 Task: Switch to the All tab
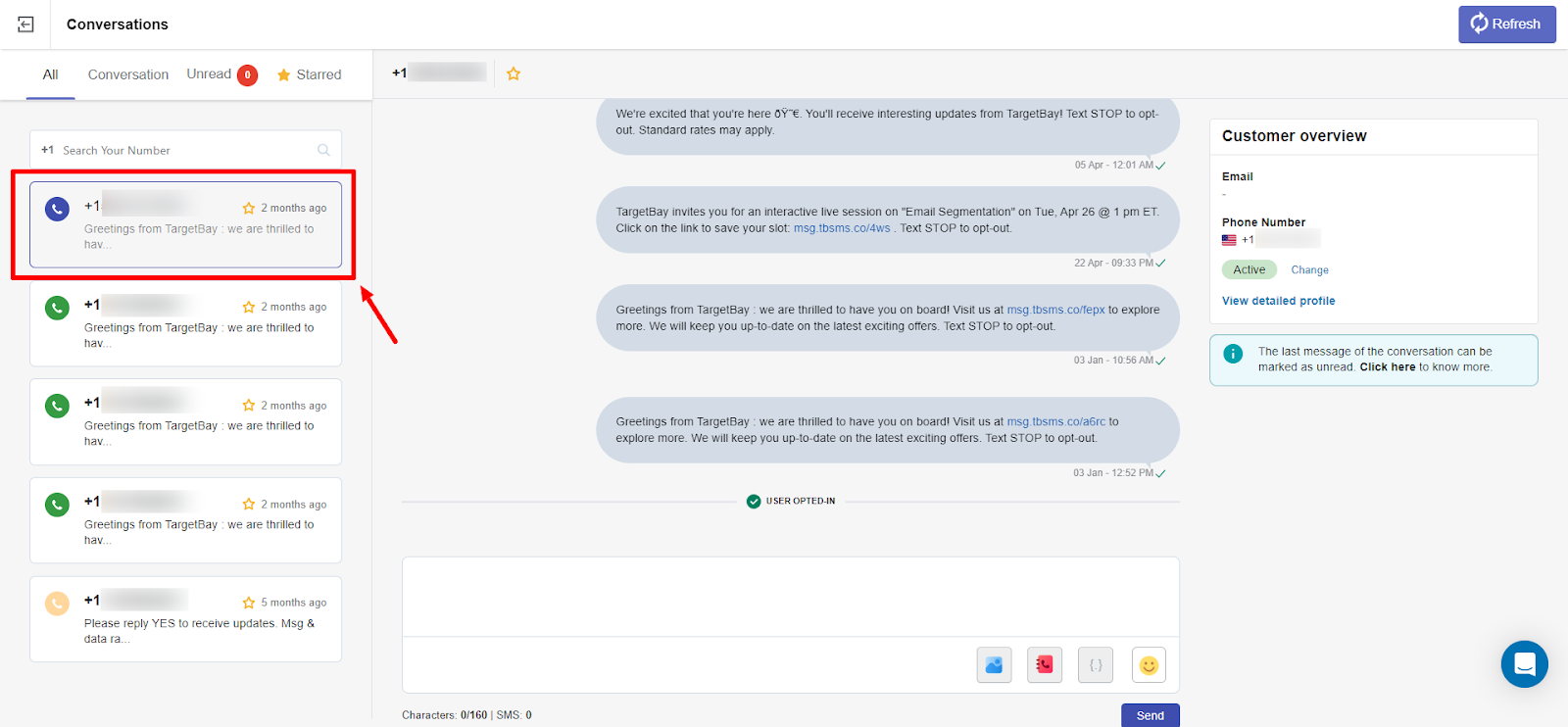51,74
